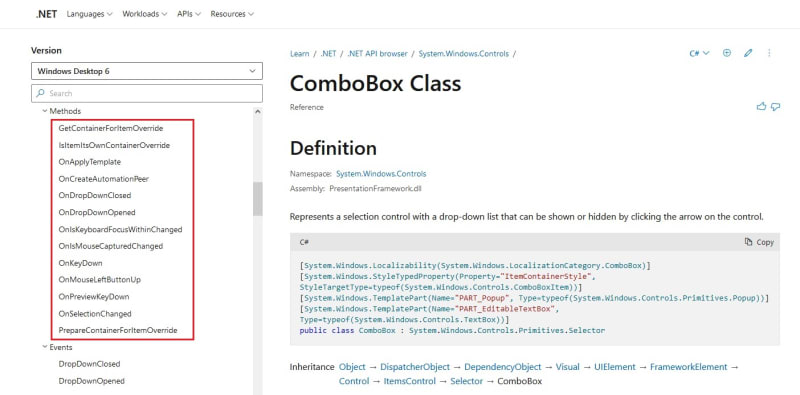This screenshot has width=800, height=395.
Task: Open the DispatcherObject inheritance link
Action: click(x=415, y=367)
